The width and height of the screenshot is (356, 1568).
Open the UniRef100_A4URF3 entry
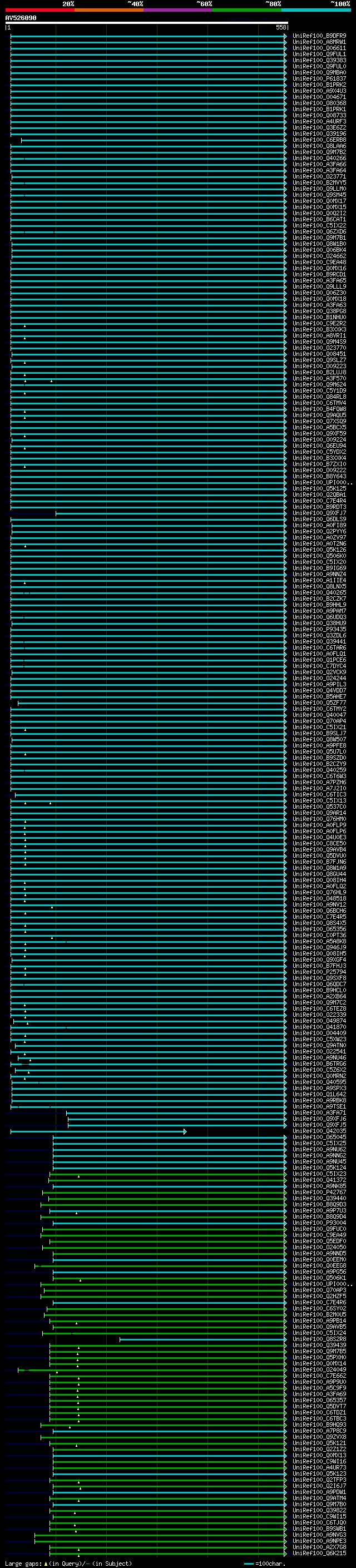point(319,122)
